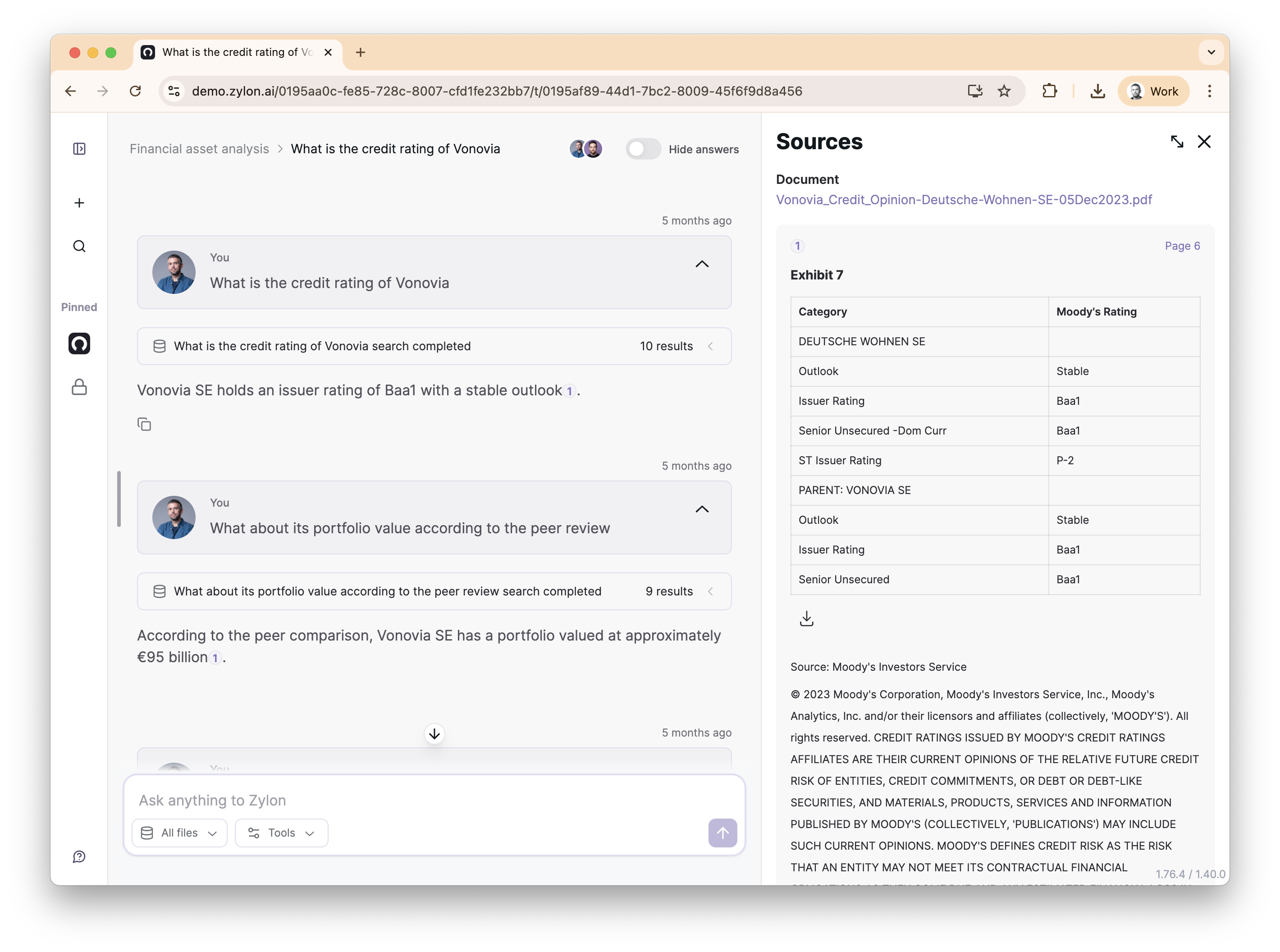This screenshot has width=1280, height=952.
Task: Open the feedback chat bubble icon
Action: click(79, 856)
